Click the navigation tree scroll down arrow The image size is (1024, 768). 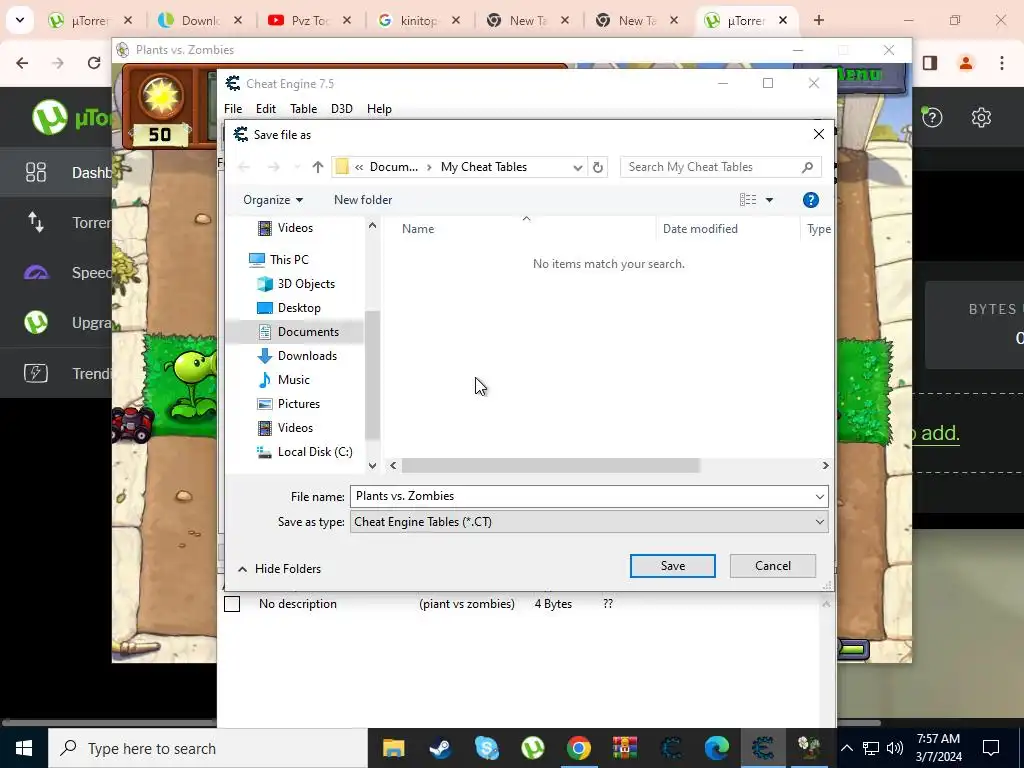tap(372, 466)
